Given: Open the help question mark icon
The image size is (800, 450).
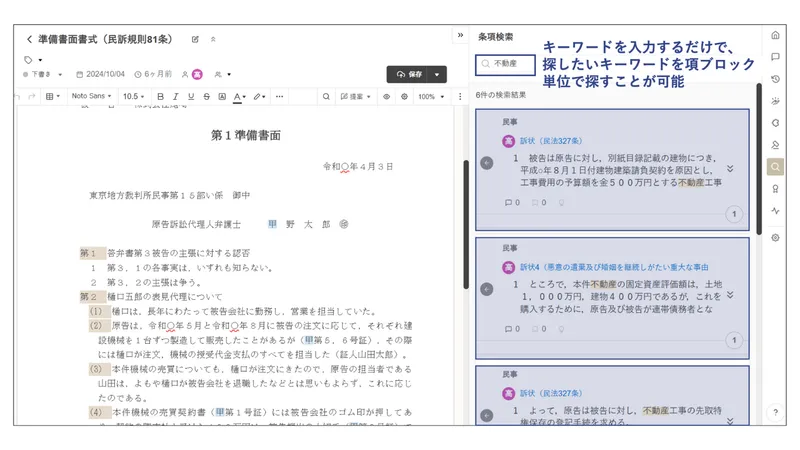Looking at the screenshot, I should [775, 412].
